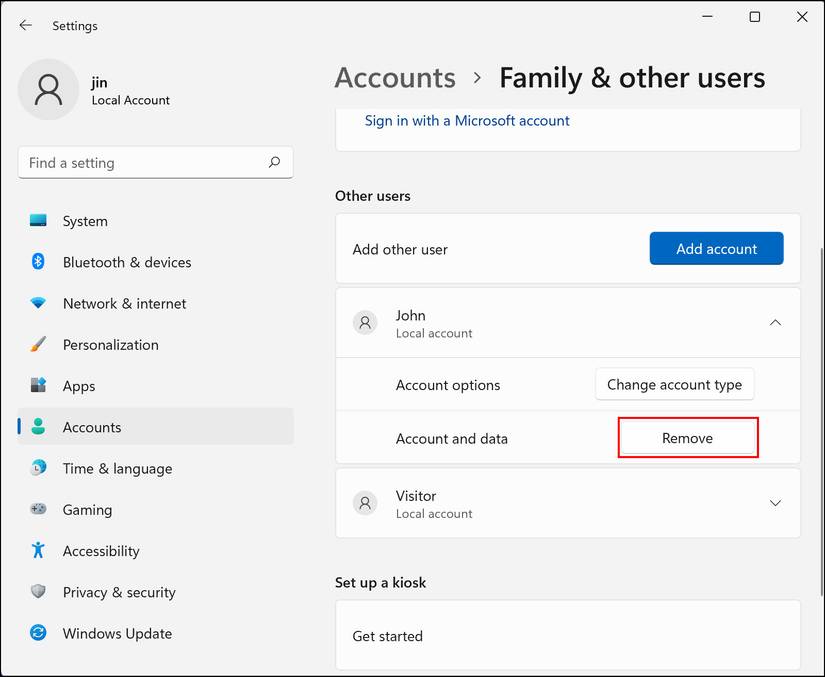The height and width of the screenshot is (677, 825).
Task: Click the System monitor icon in sidebar
Action: [38, 221]
